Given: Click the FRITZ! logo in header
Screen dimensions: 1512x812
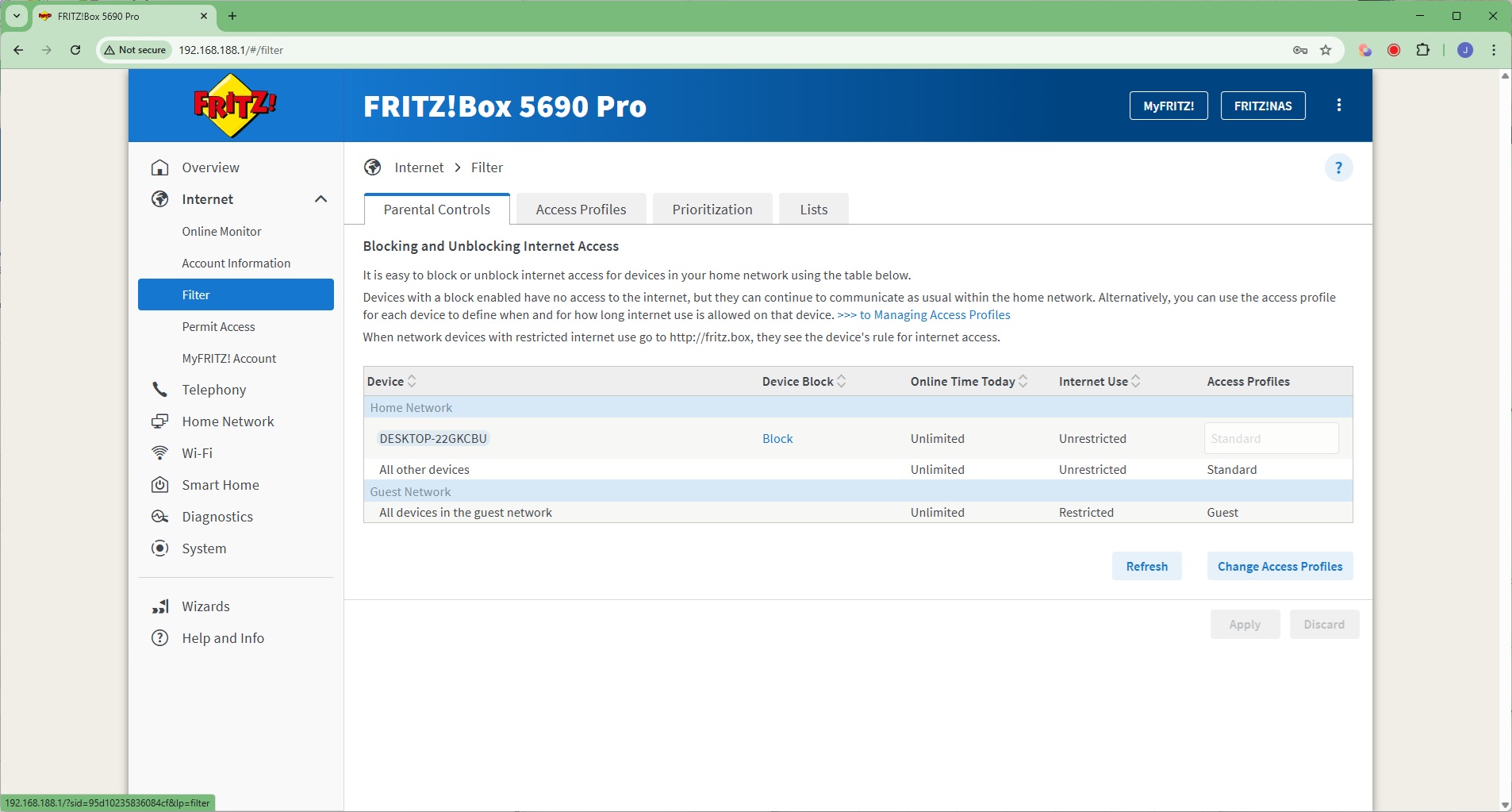Looking at the screenshot, I should click(x=235, y=106).
